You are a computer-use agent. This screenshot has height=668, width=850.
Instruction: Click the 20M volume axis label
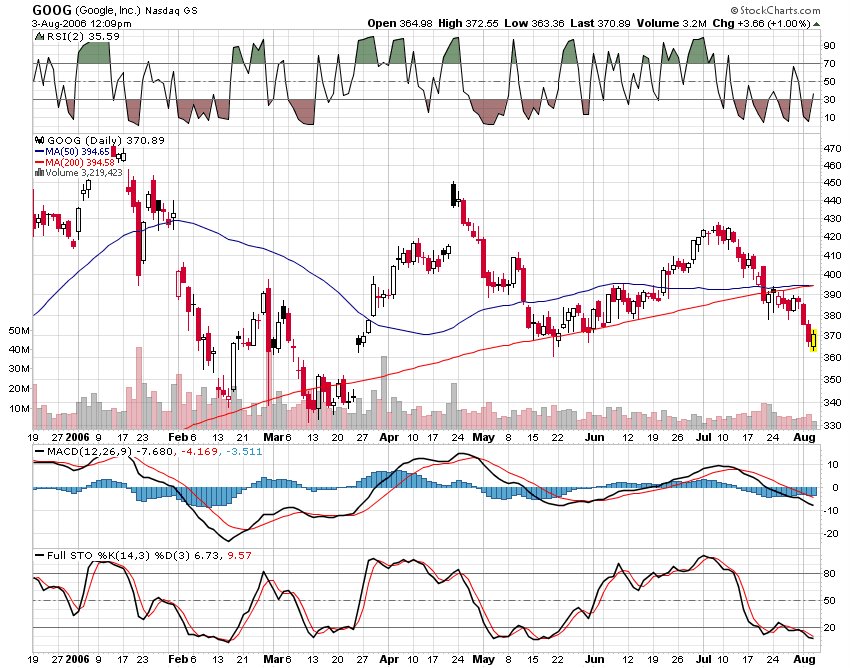pos(19,388)
